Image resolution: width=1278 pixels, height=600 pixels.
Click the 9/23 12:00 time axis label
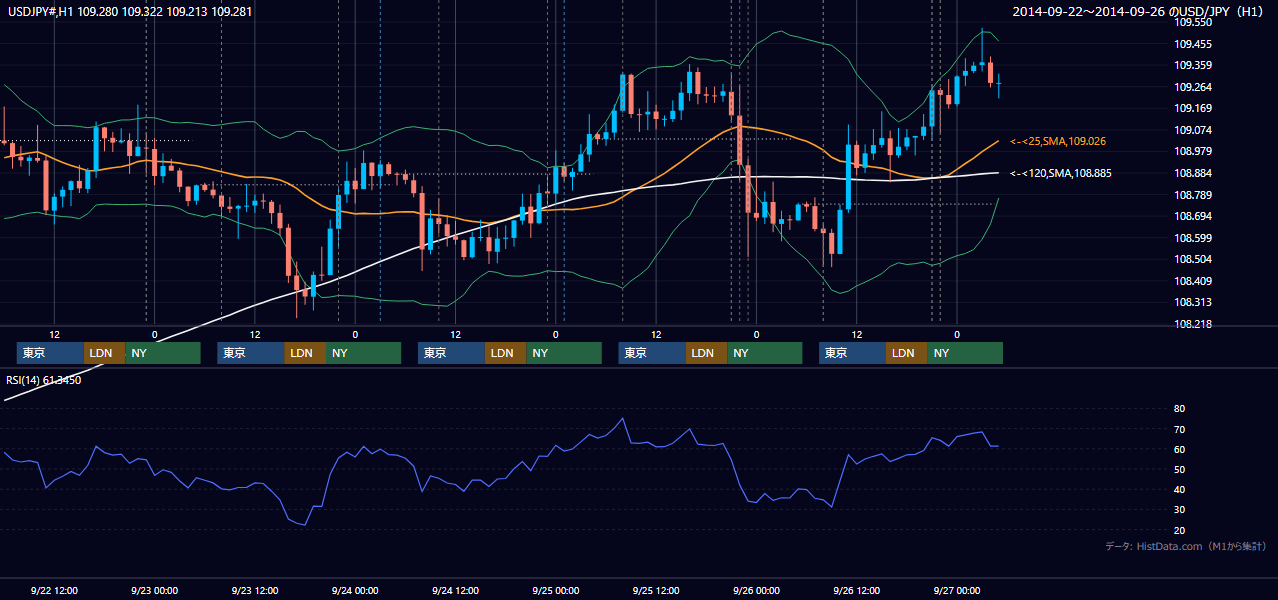(254, 590)
